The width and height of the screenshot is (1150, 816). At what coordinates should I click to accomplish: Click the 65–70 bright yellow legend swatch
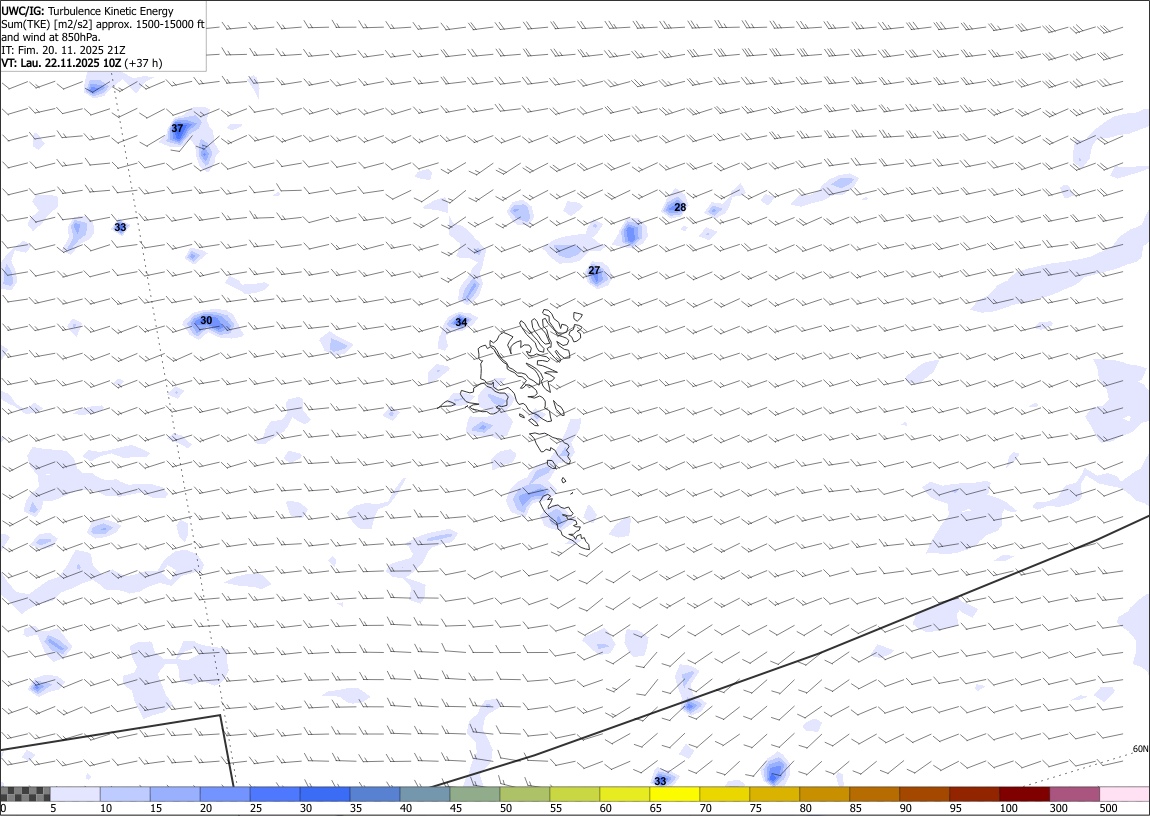675,794
